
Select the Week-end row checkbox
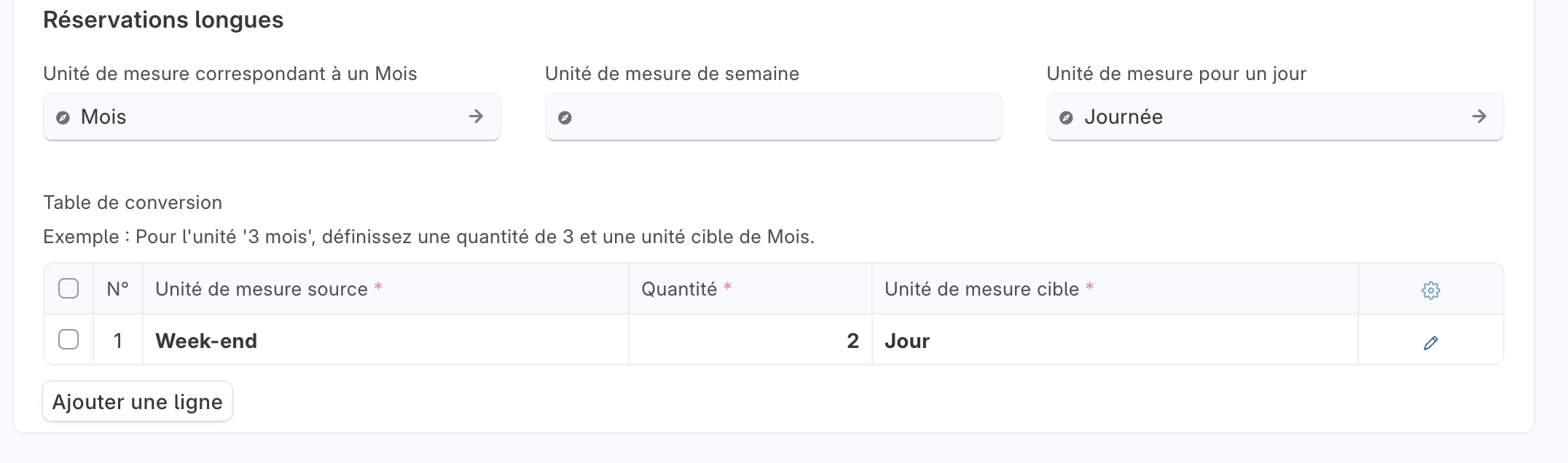pyautogui.click(x=68, y=340)
